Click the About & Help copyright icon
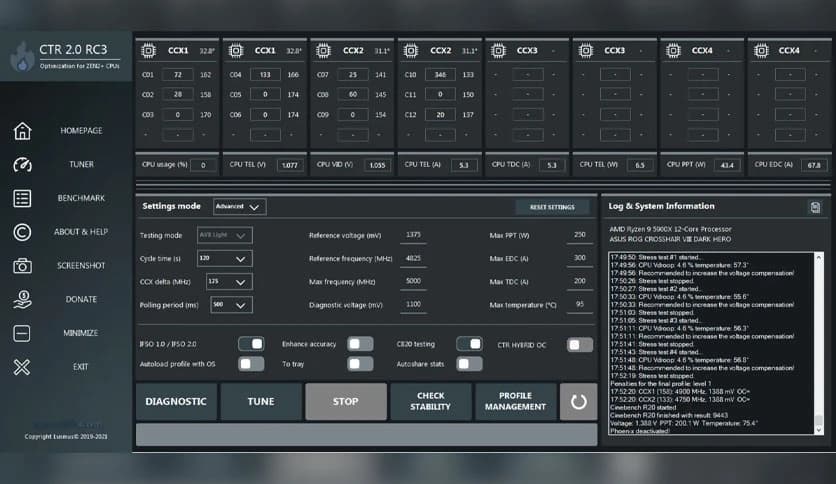836x484 pixels. point(22,232)
